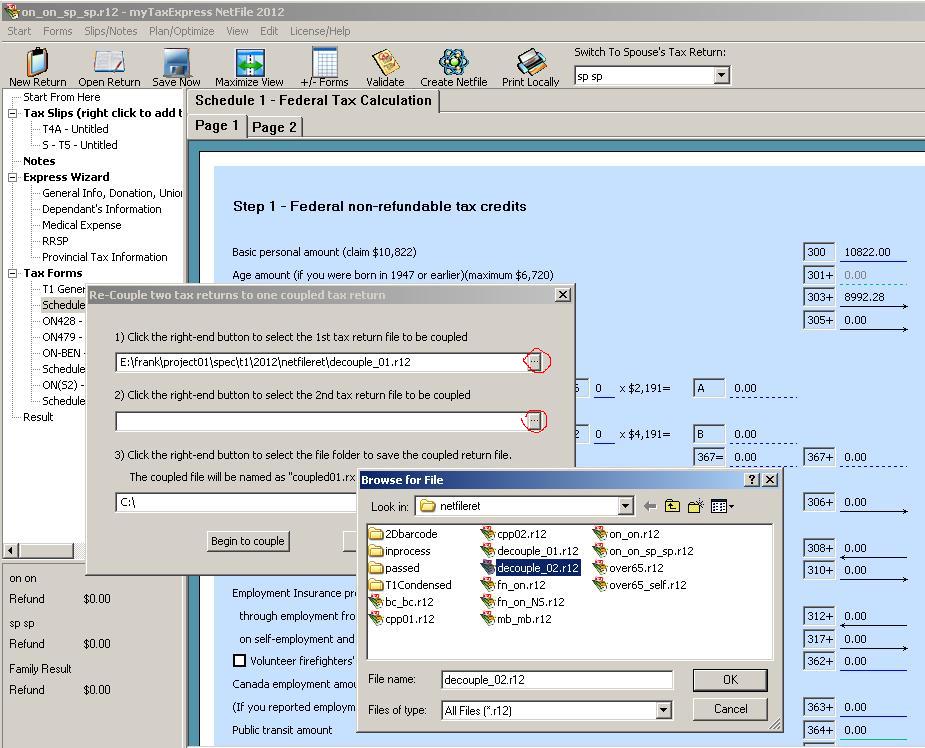Screen dimensions: 925x748
Task: Select file decouple_01.r12 in file list
Action: pos(530,551)
